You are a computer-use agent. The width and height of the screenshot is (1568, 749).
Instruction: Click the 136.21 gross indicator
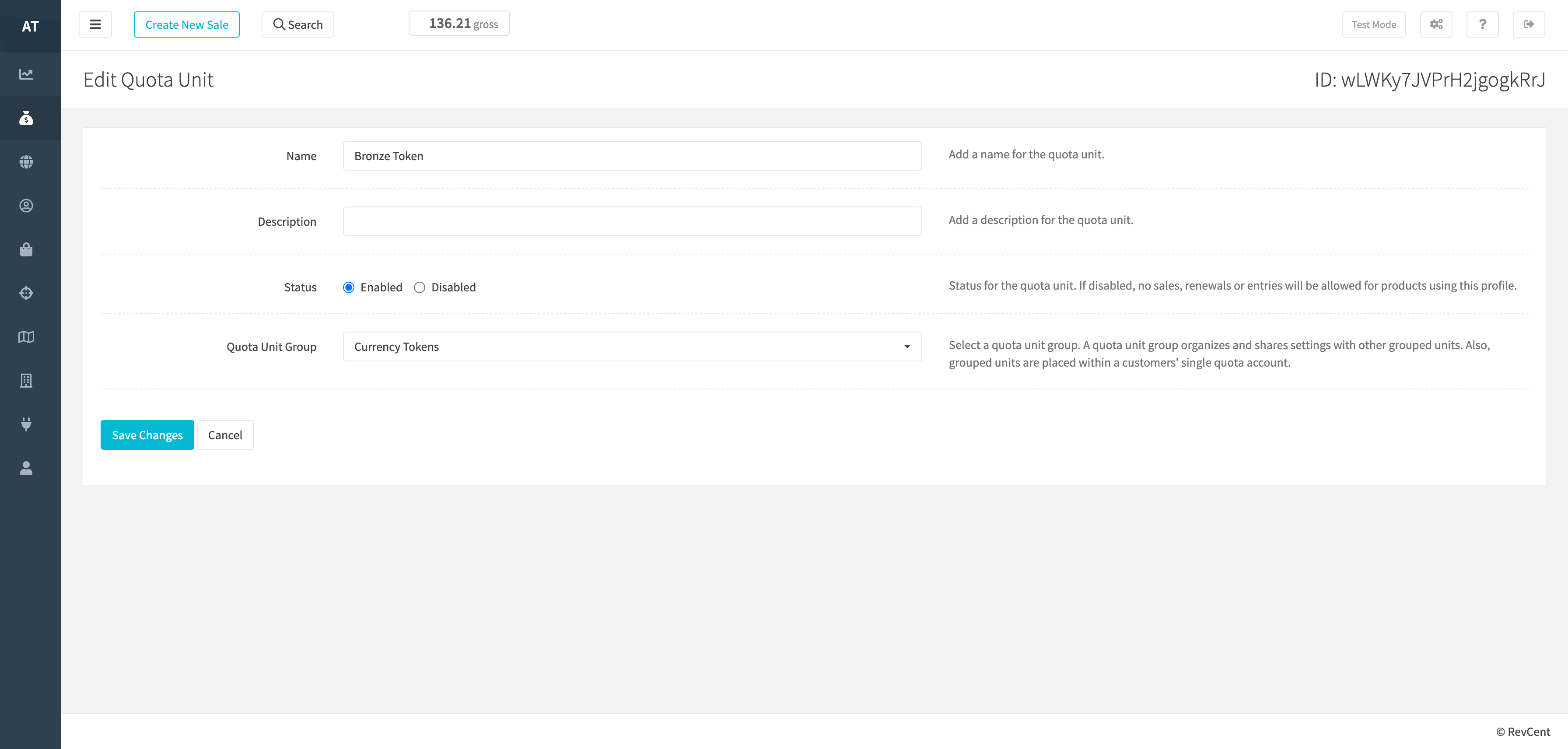[459, 24]
